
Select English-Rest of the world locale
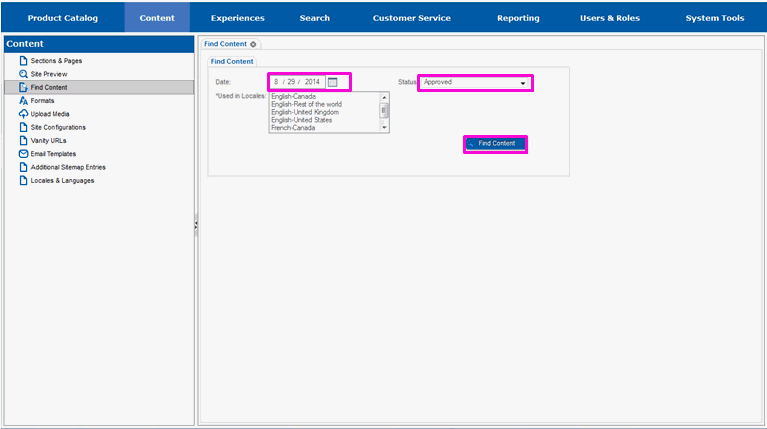[307, 104]
